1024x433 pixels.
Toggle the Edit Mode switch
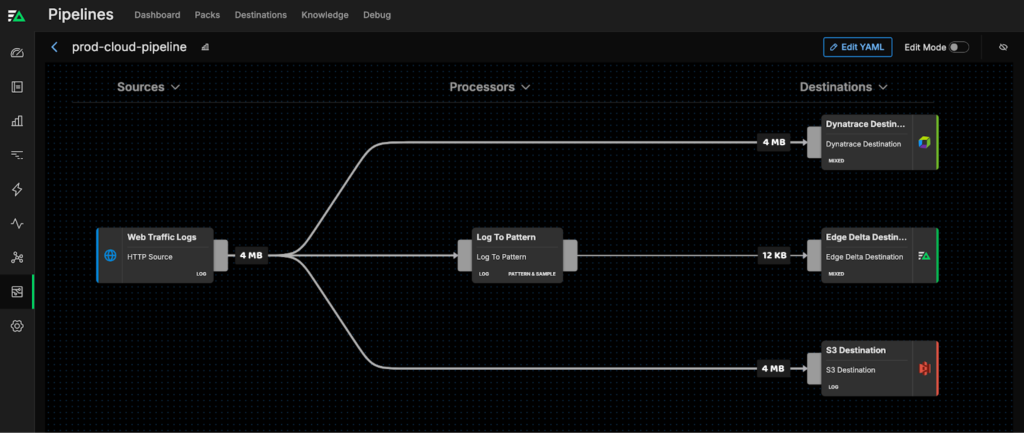958,47
